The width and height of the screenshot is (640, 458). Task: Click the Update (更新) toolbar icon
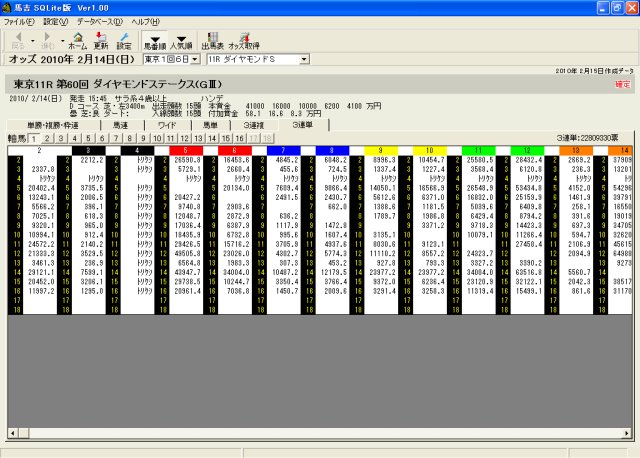[x=101, y=41]
